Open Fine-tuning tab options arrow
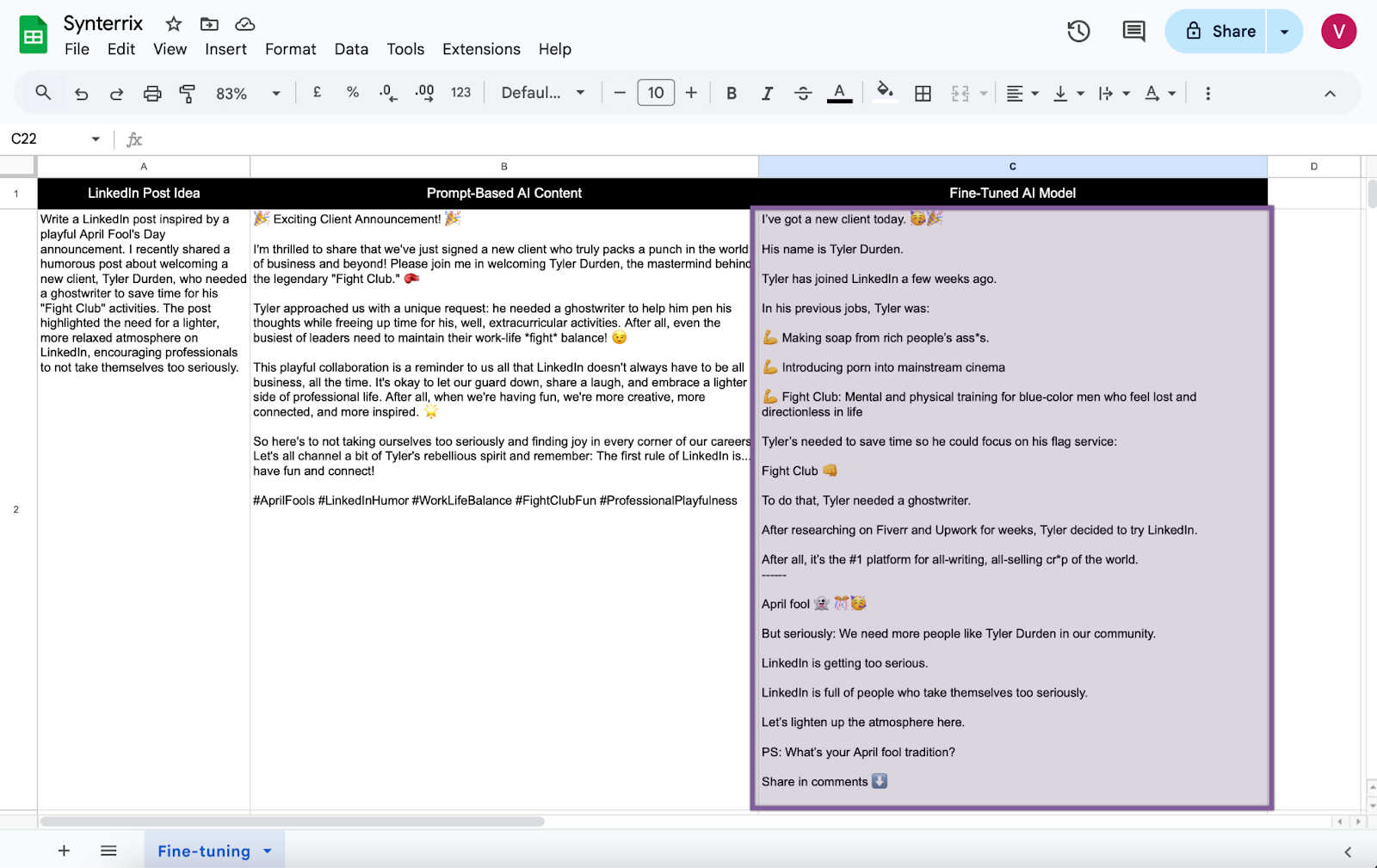Screen dimensions: 1377x868 [268, 851]
